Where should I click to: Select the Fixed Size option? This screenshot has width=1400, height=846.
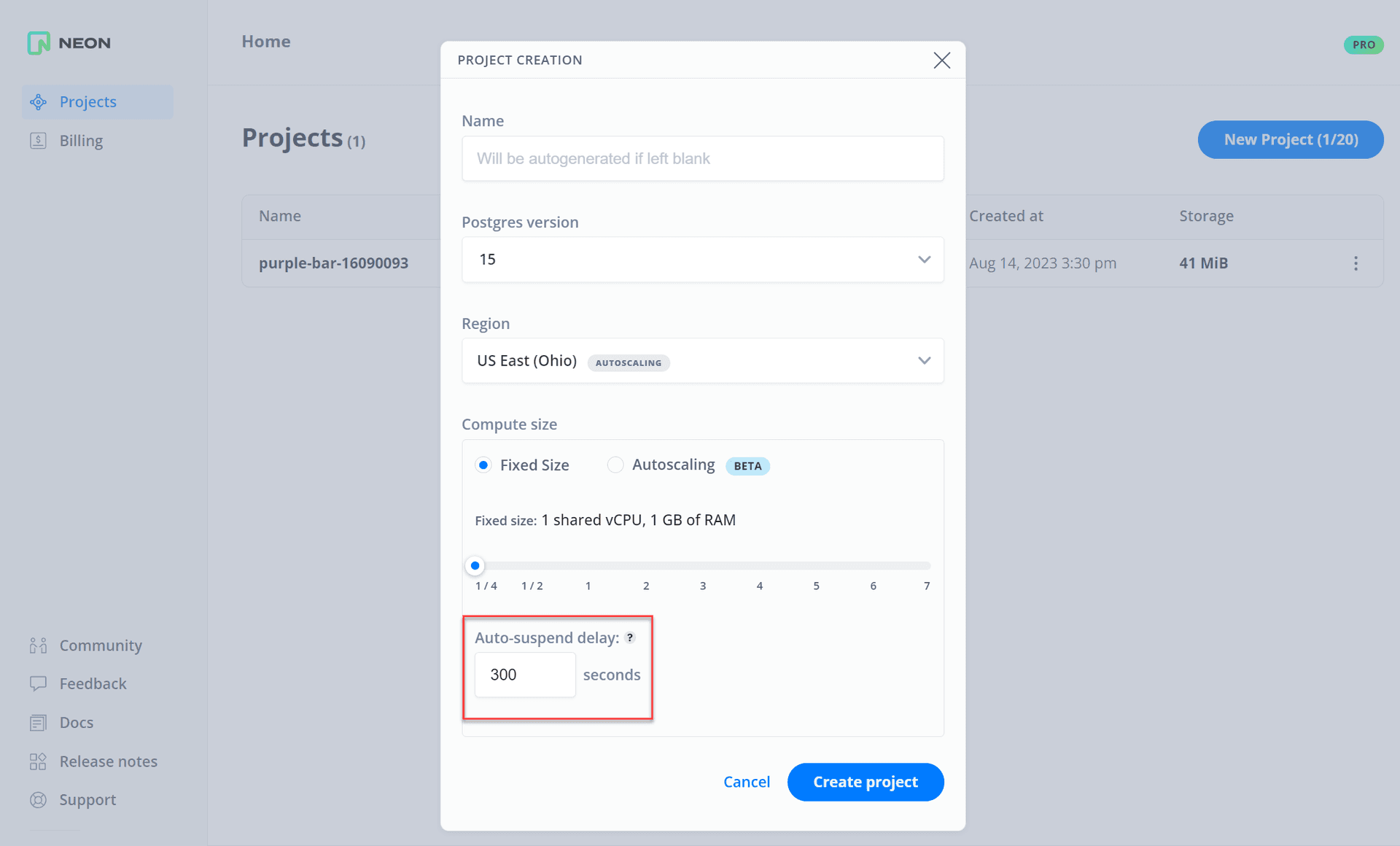coord(483,465)
